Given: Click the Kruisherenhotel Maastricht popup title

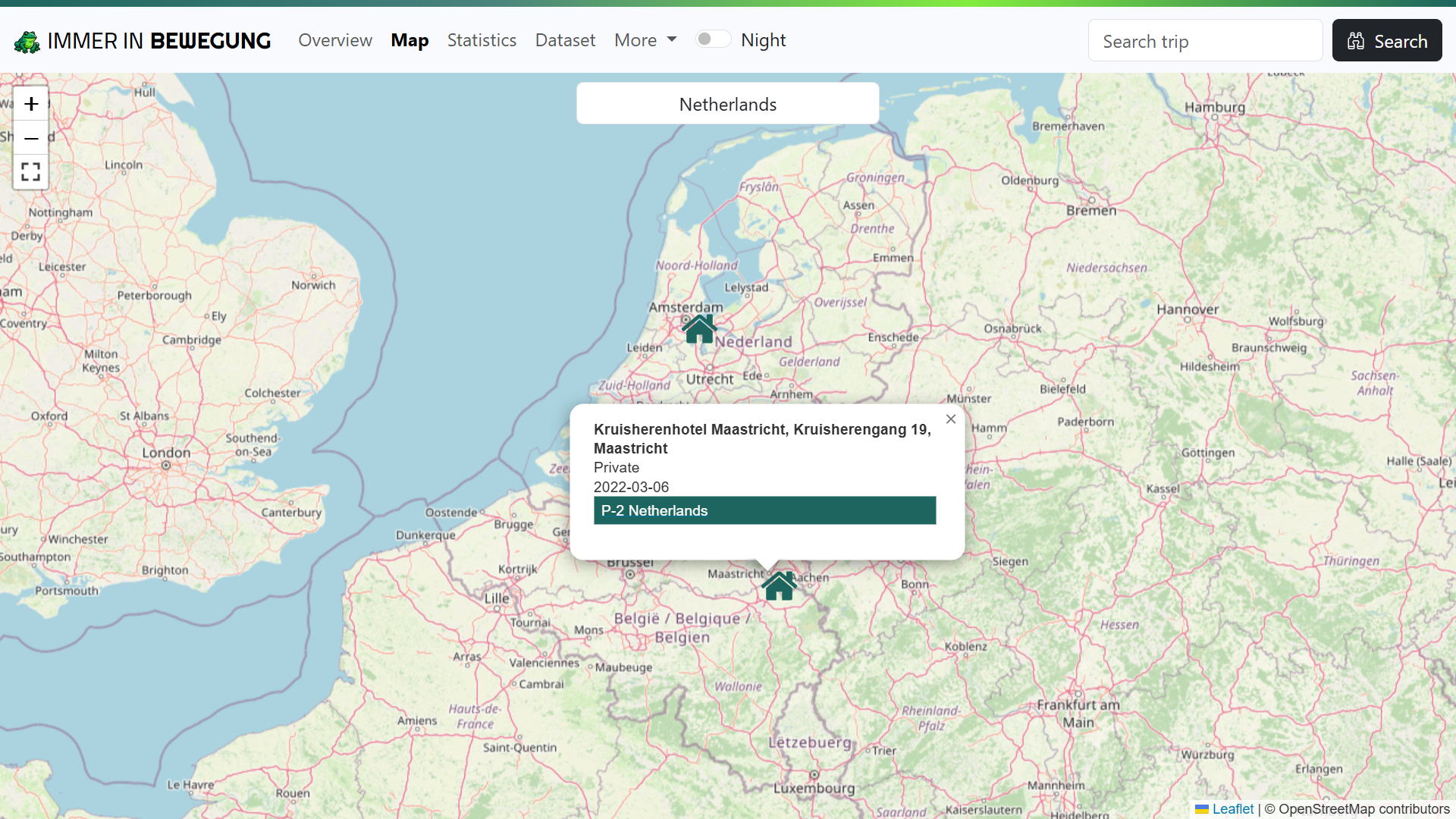Looking at the screenshot, I should click(762, 438).
